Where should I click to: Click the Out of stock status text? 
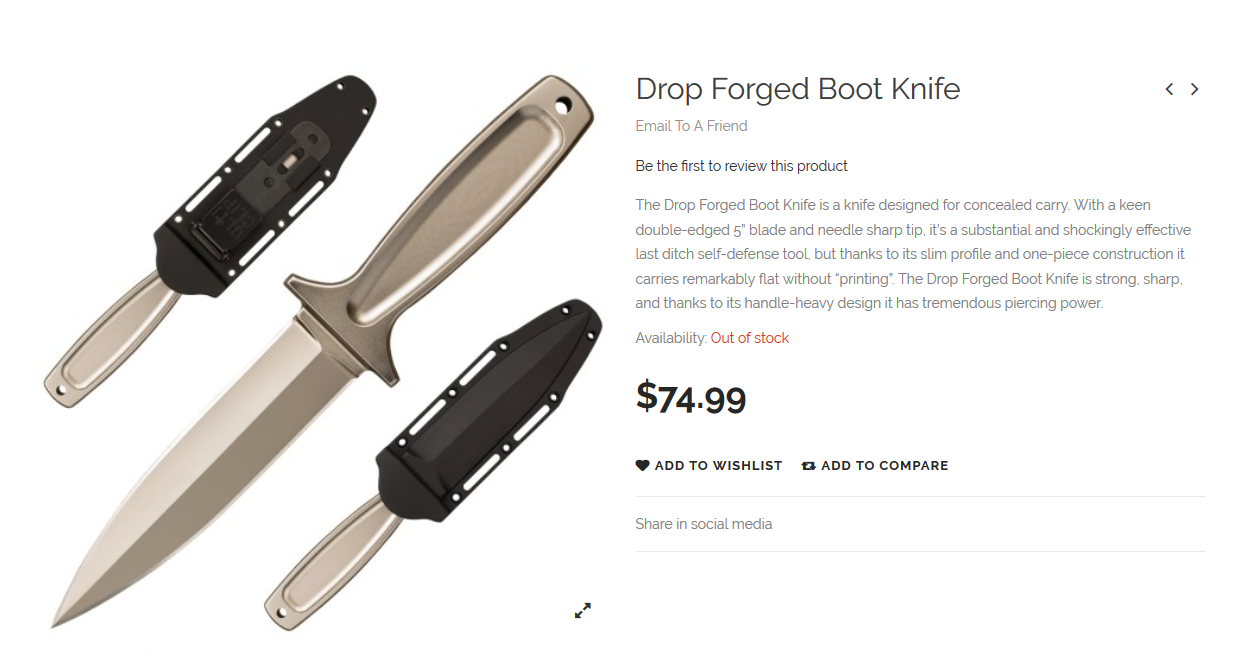[750, 338]
